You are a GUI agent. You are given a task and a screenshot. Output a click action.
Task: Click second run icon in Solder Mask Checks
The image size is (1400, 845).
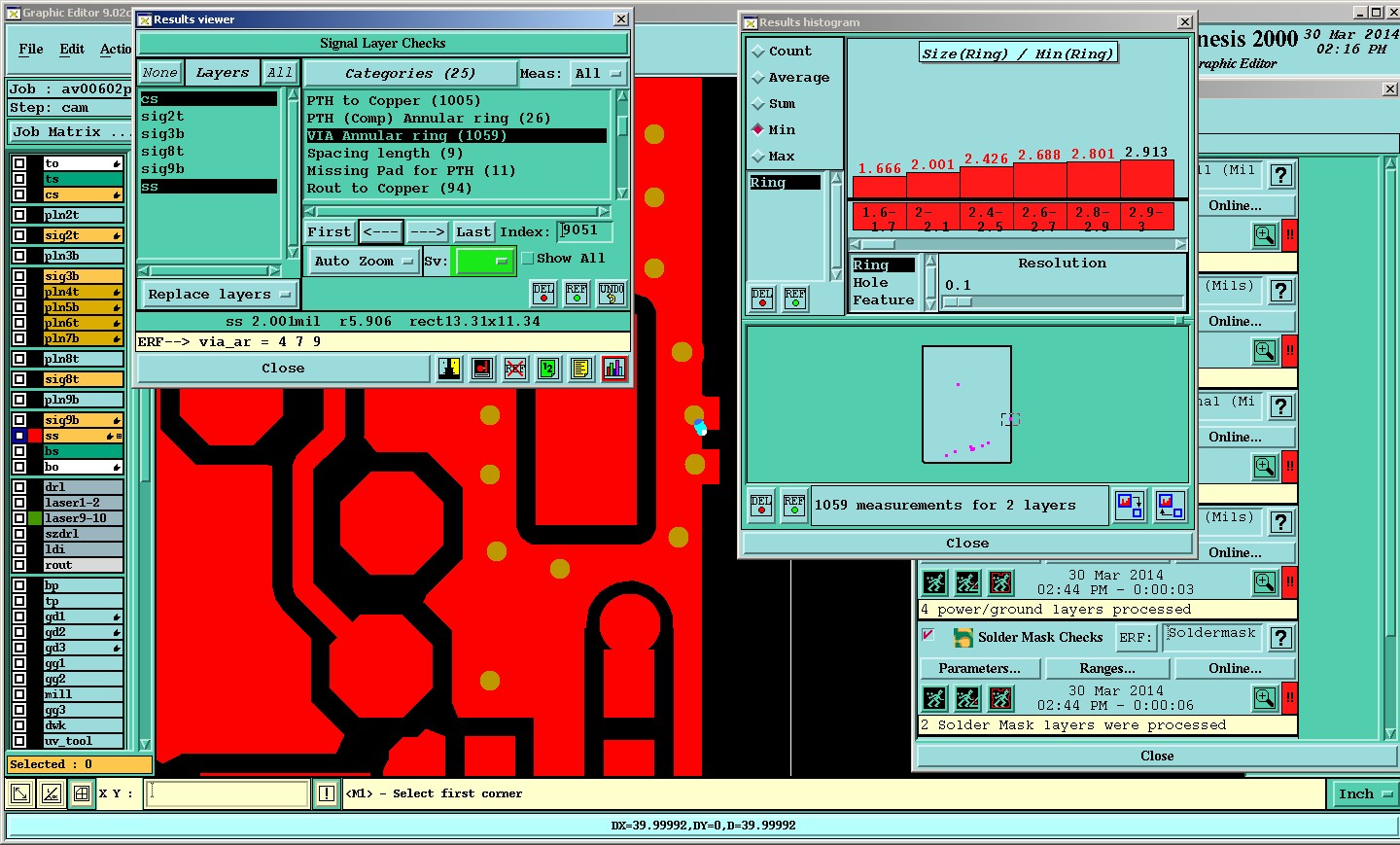click(x=967, y=698)
